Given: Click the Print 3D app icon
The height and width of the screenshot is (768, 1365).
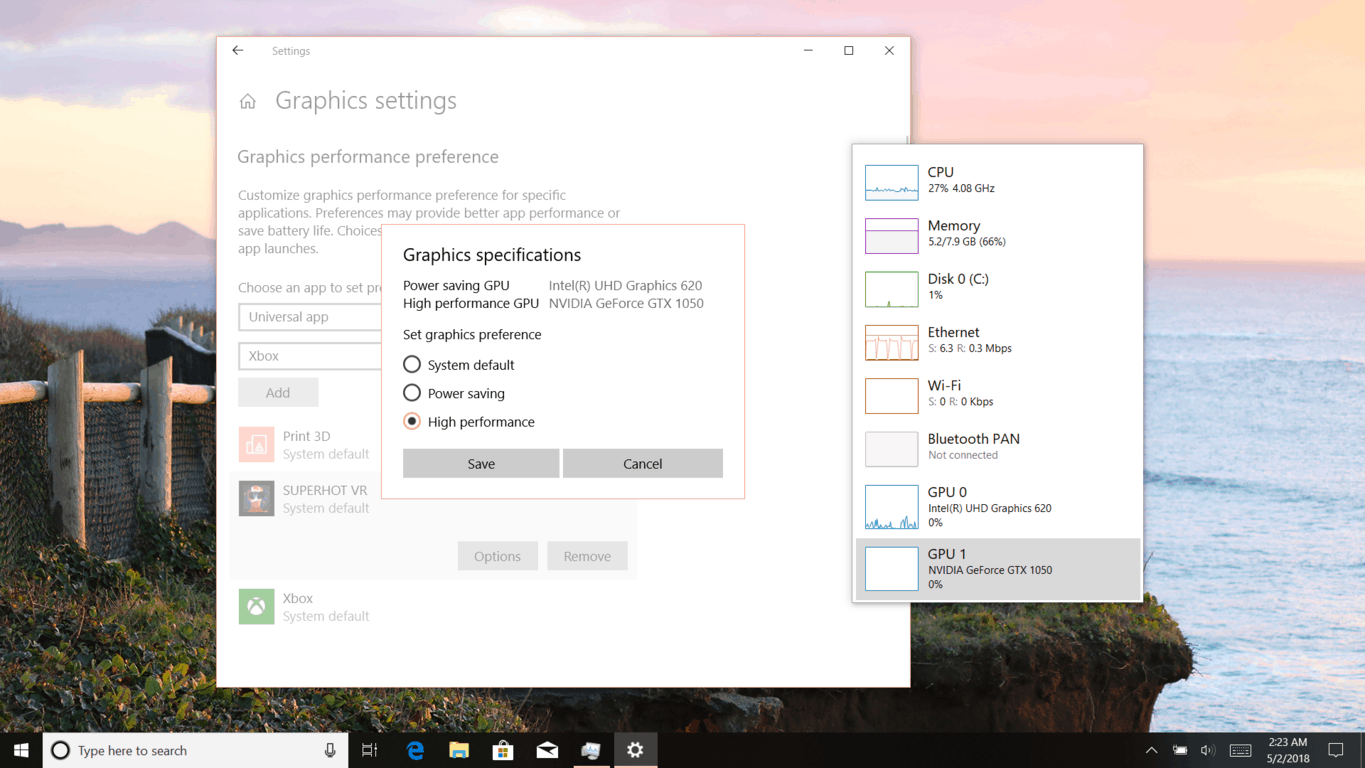Looking at the screenshot, I should pyautogui.click(x=256, y=444).
